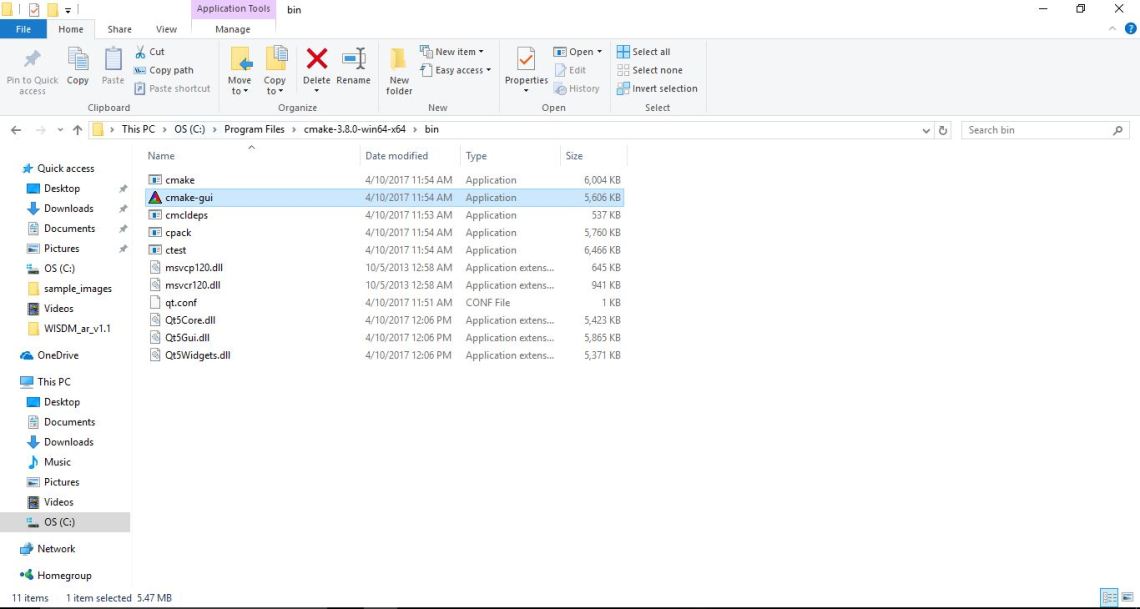Click History in the Open group

click(x=577, y=88)
